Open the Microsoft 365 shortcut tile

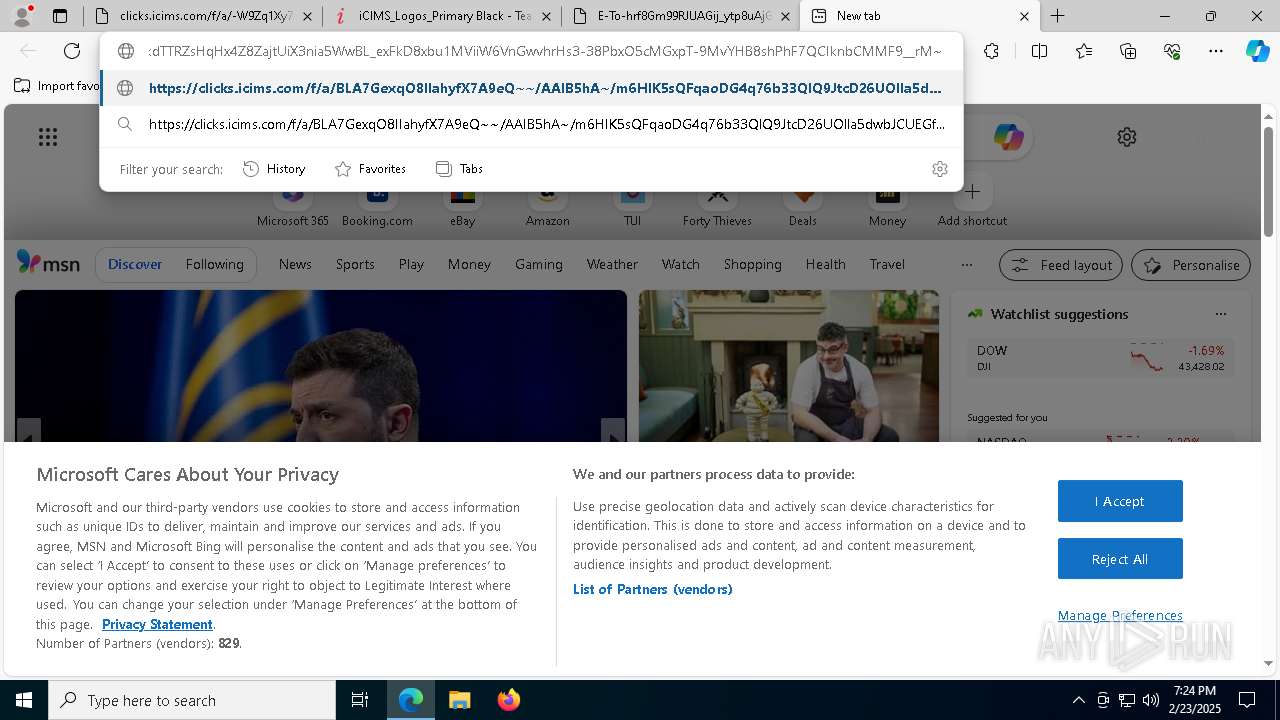tap(292, 207)
